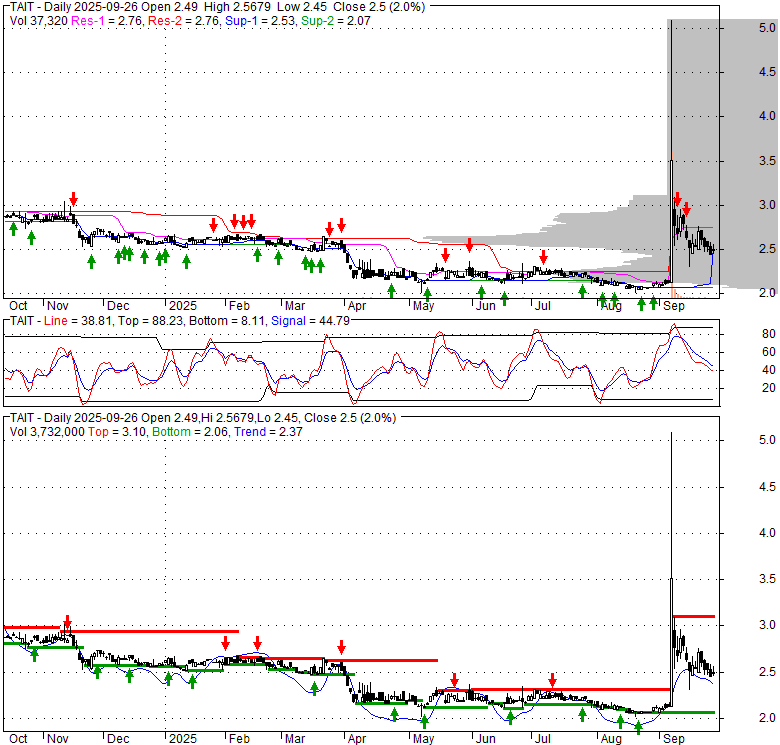780x745 pixels.
Task: Click the 2025 label on top chart time axis
Action: click(x=183, y=306)
